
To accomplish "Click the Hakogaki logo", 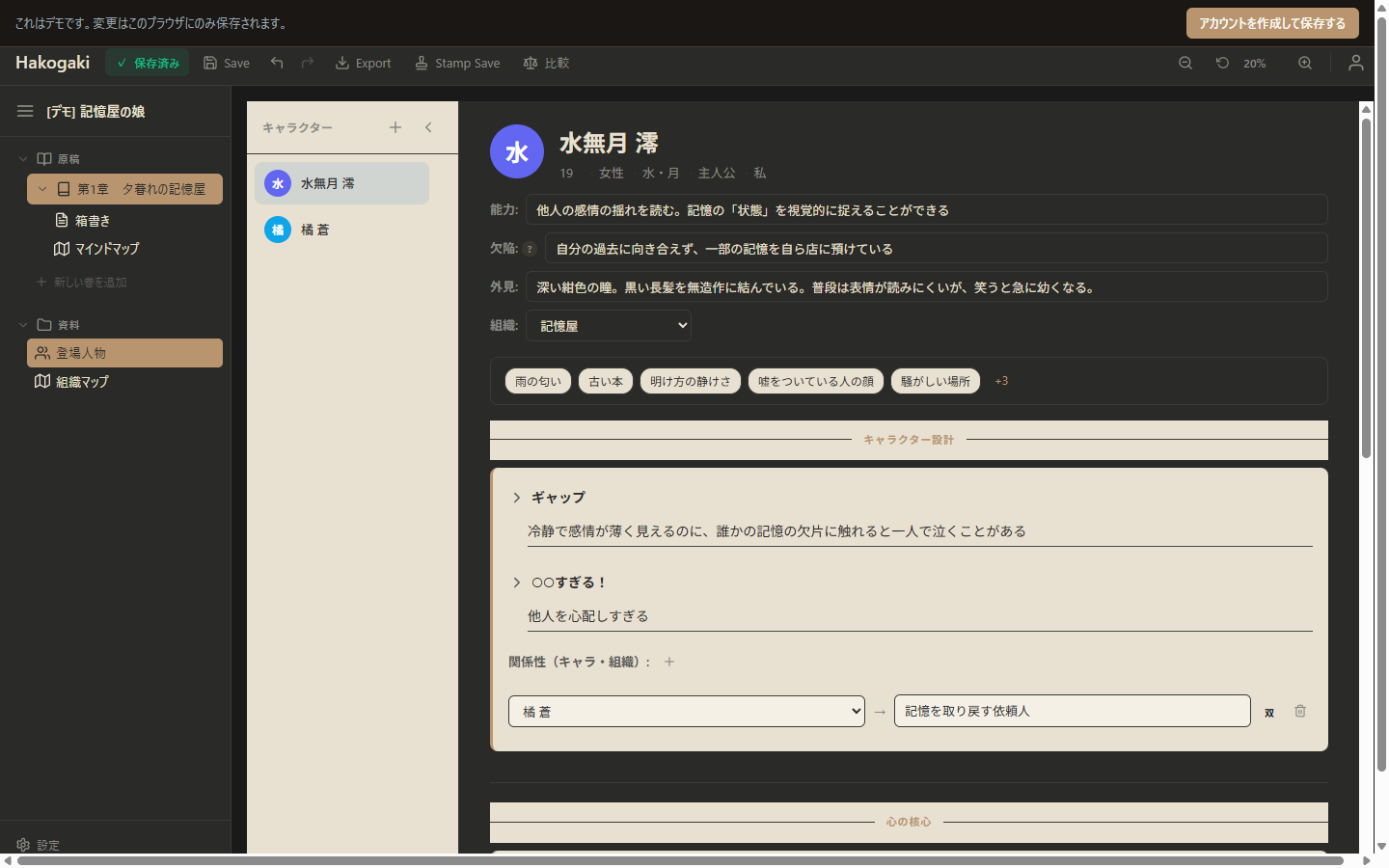I will click(52, 63).
